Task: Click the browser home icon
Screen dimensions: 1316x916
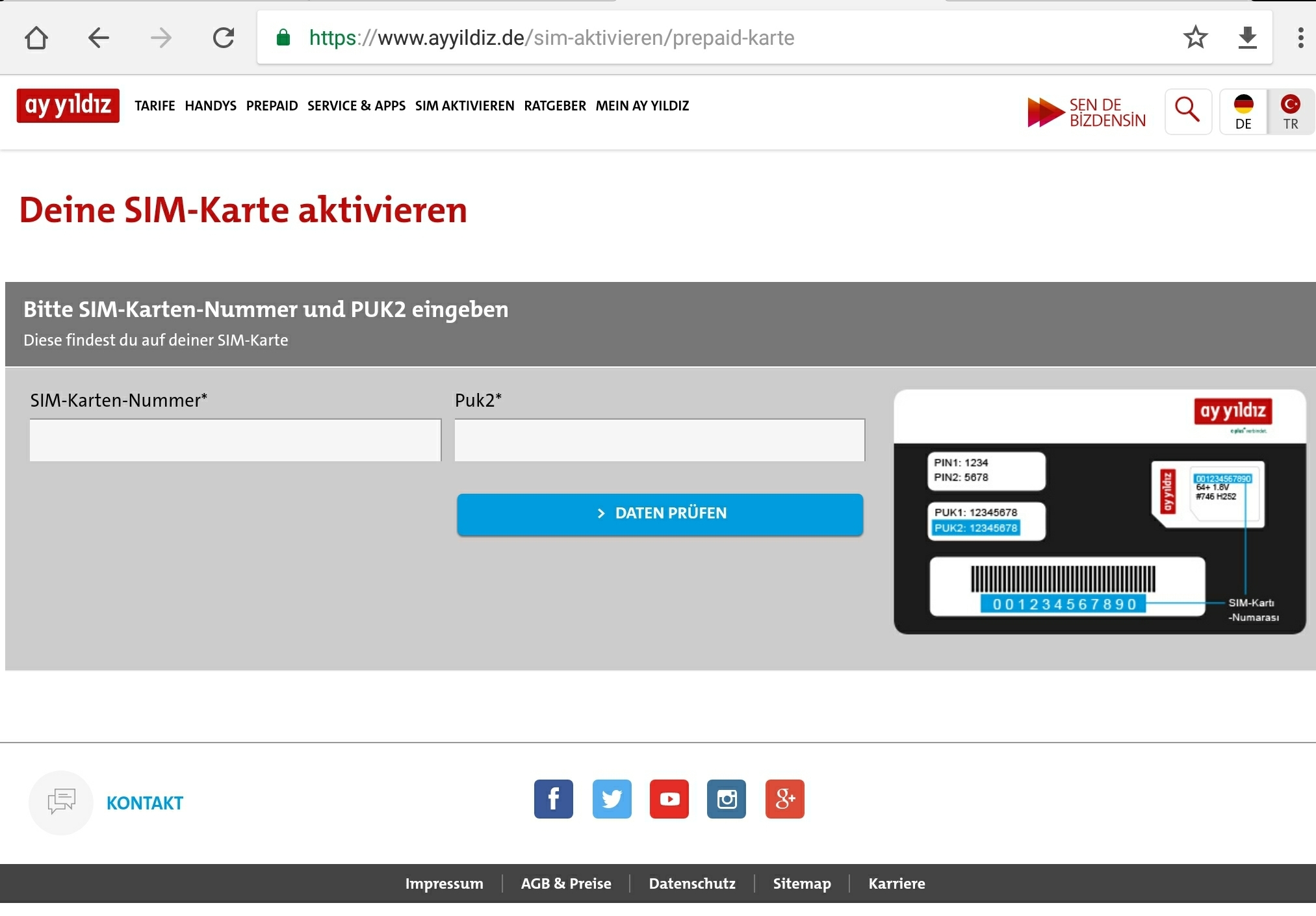Action: pyautogui.click(x=36, y=38)
